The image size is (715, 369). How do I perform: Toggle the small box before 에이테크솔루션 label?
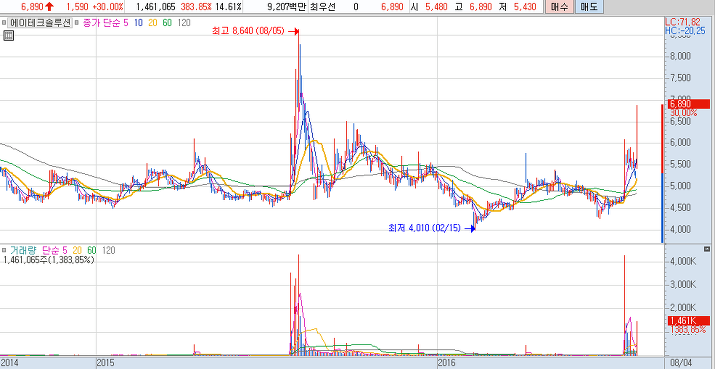4,22
